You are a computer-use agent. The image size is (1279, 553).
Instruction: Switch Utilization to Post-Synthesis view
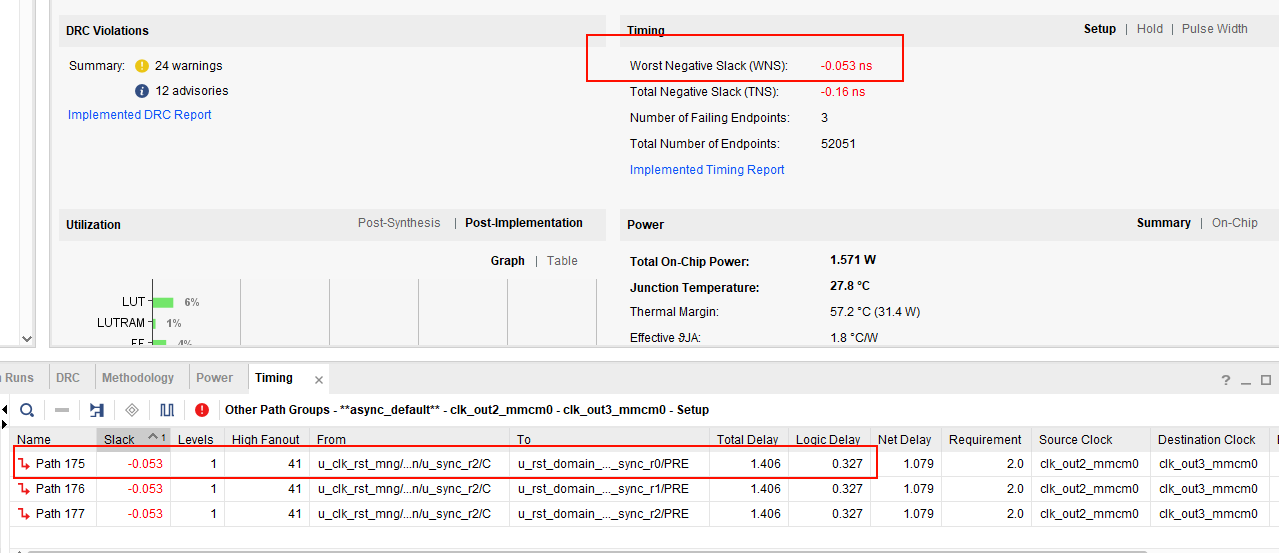(399, 223)
